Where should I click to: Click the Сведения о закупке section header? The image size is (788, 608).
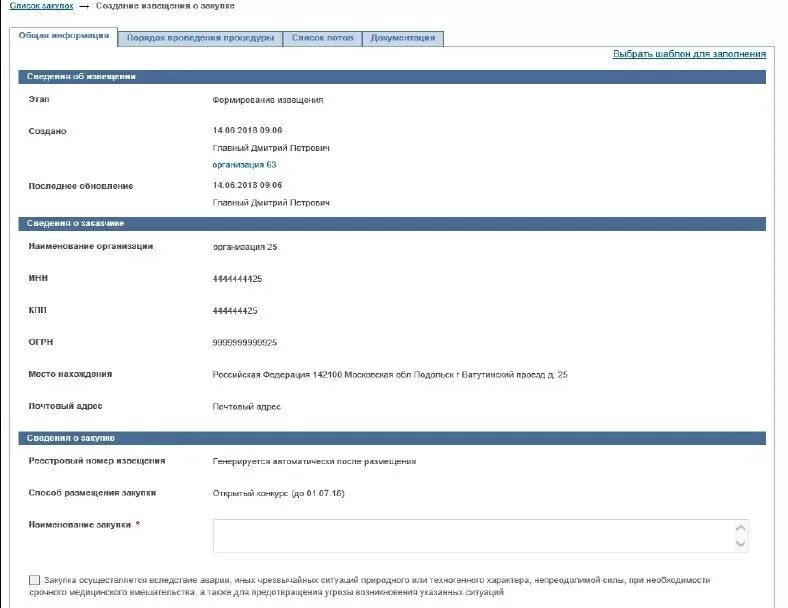(392, 438)
